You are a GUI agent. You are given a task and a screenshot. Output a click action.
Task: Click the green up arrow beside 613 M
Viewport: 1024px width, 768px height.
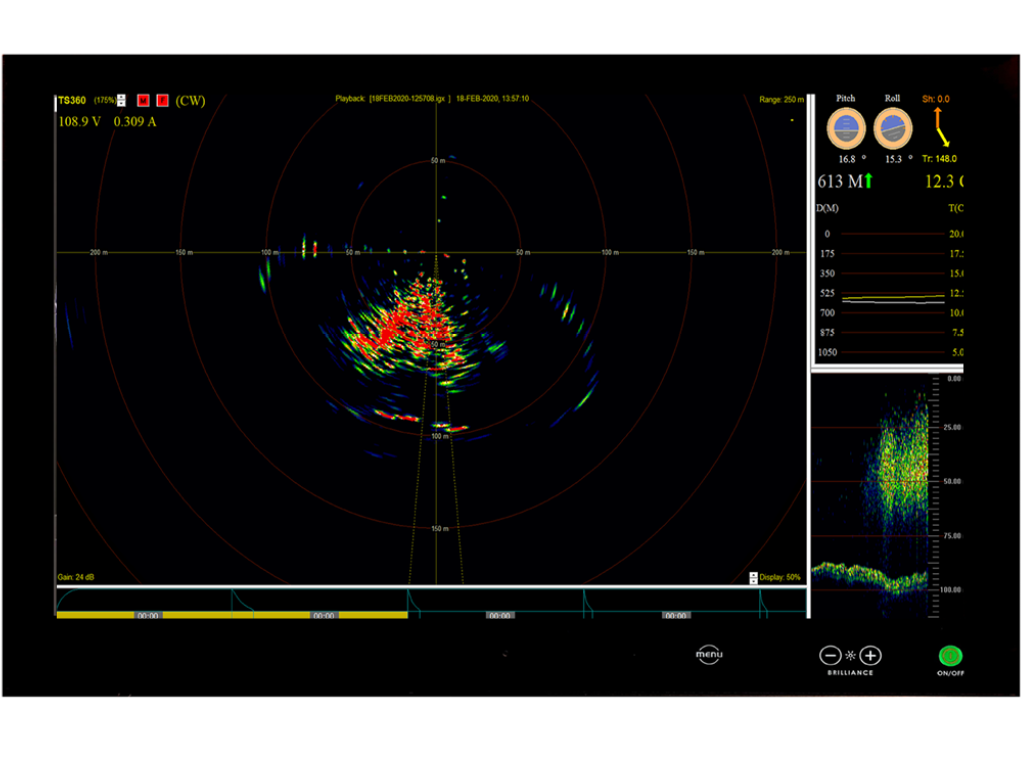coord(869,181)
